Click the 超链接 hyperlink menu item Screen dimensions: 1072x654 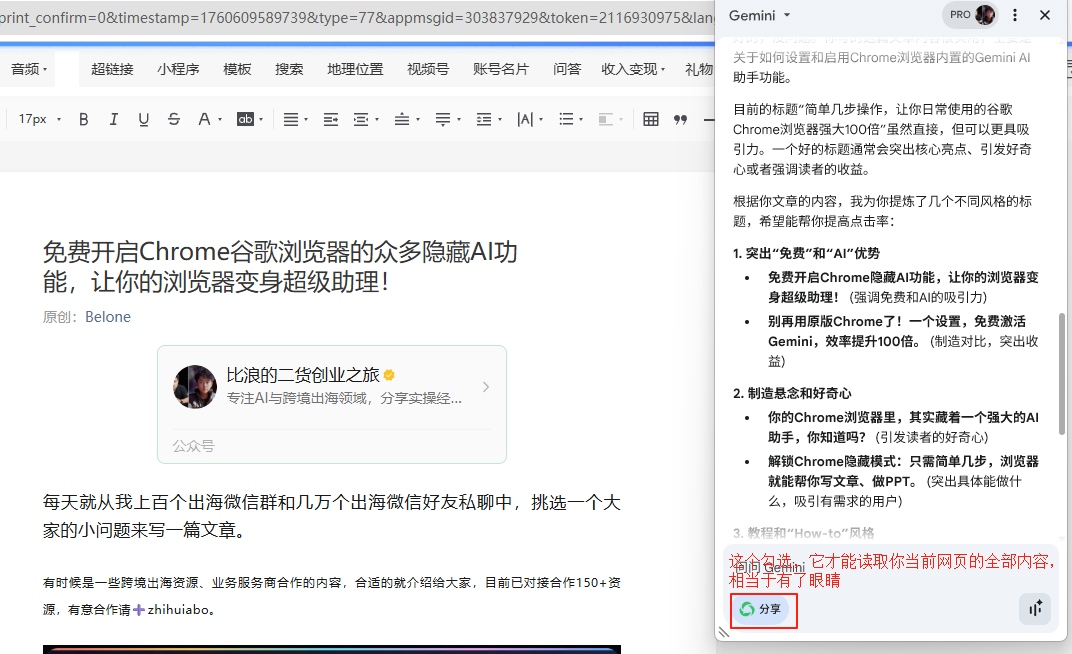pyautogui.click(x=112, y=69)
